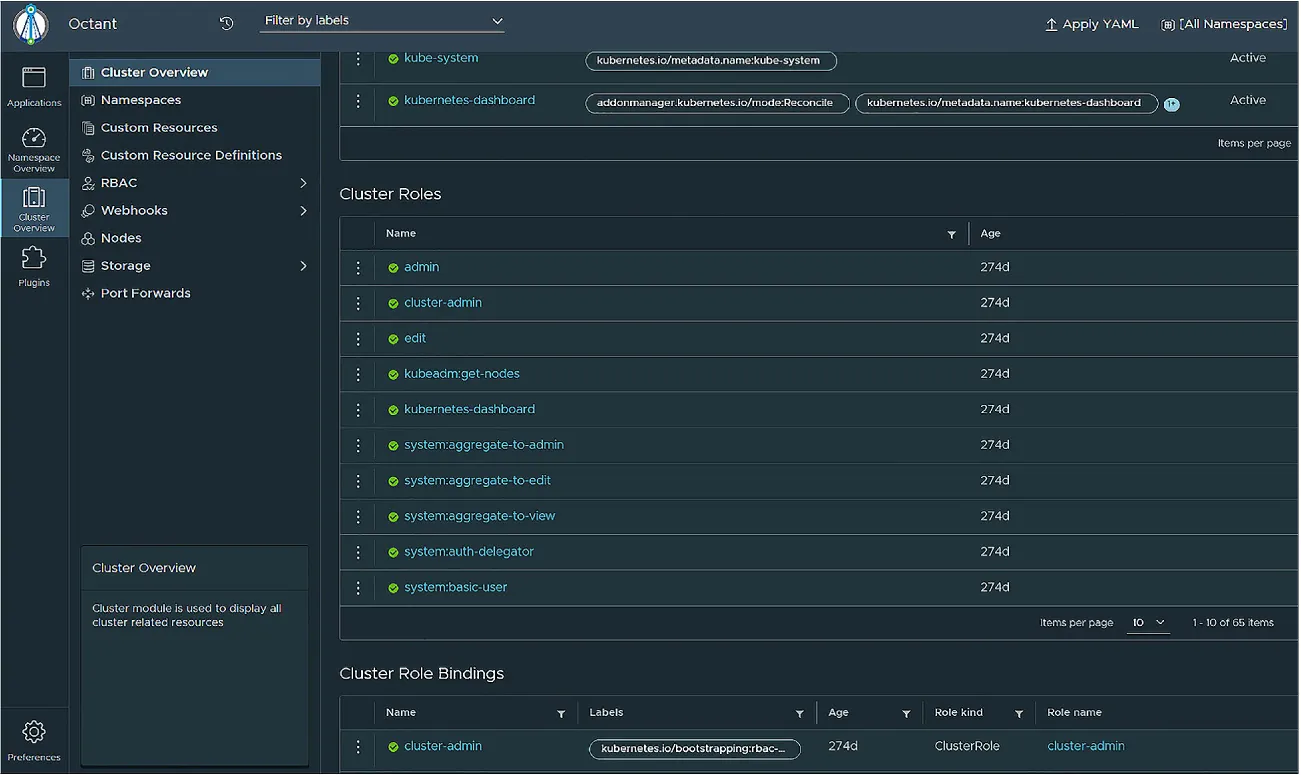Screen dimensions: 1301x775
Task: Click the green status icon beside edit role
Action: [392, 338]
